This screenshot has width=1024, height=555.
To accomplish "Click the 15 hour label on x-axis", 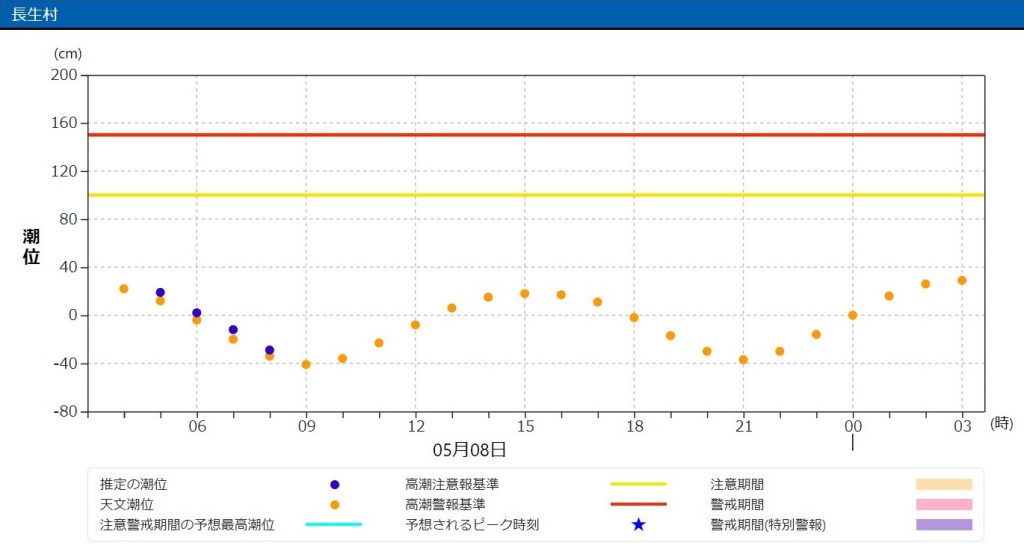I will point(525,426).
